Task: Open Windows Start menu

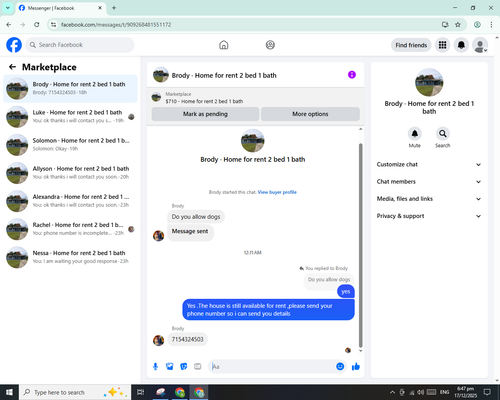Action: click(9, 392)
